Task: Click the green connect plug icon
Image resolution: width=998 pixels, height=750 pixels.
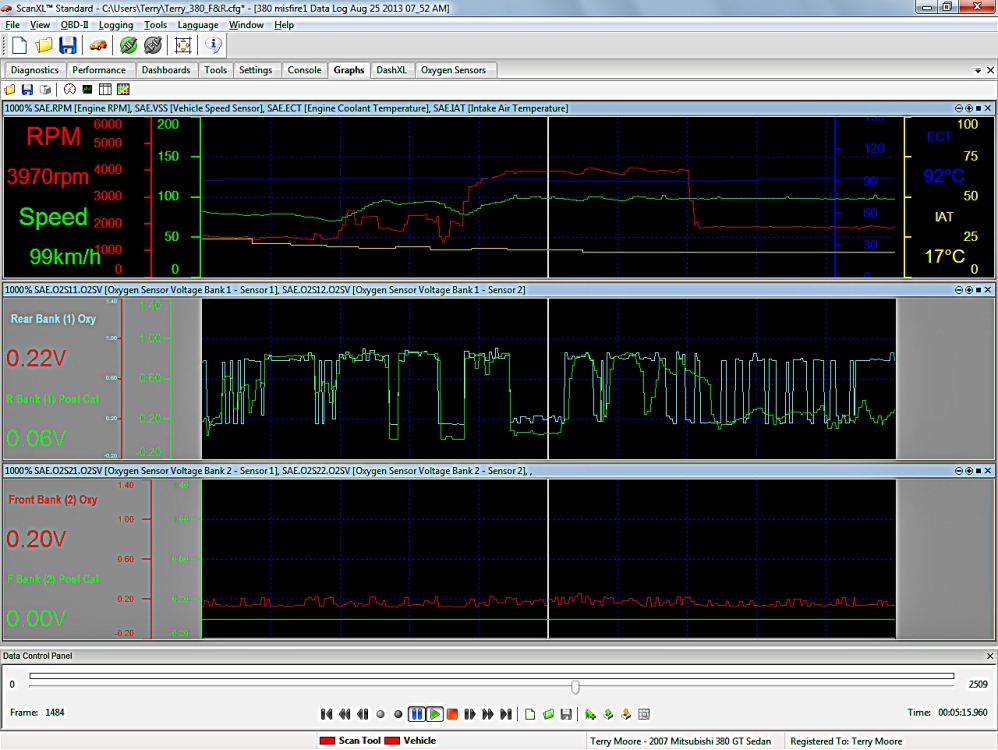Action: coord(128,45)
